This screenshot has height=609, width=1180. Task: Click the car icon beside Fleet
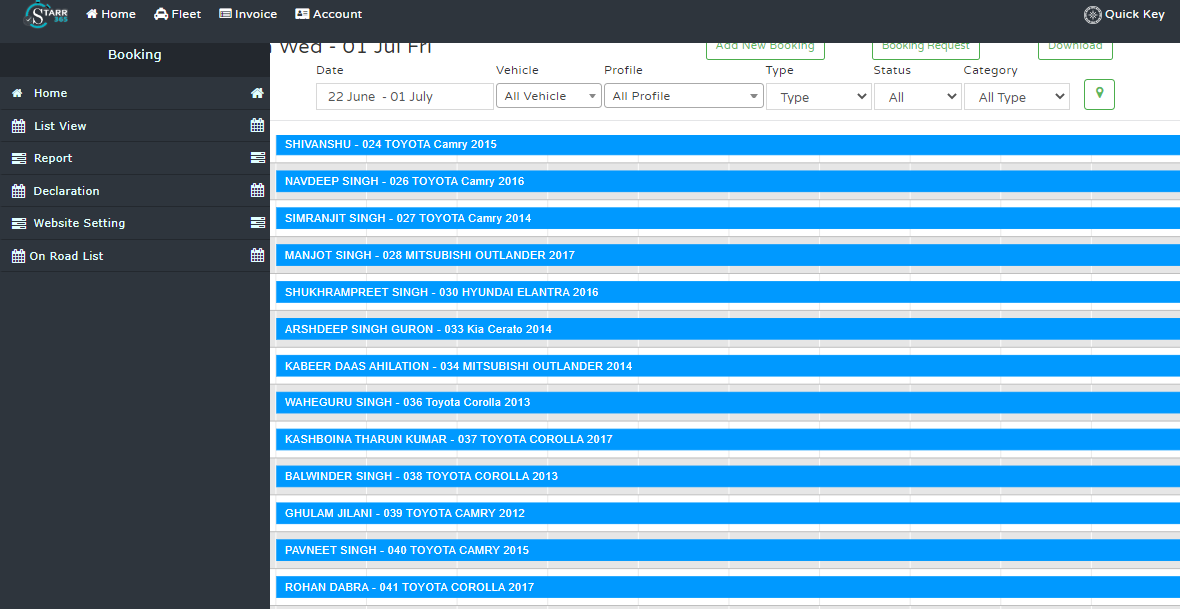tap(161, 14)
